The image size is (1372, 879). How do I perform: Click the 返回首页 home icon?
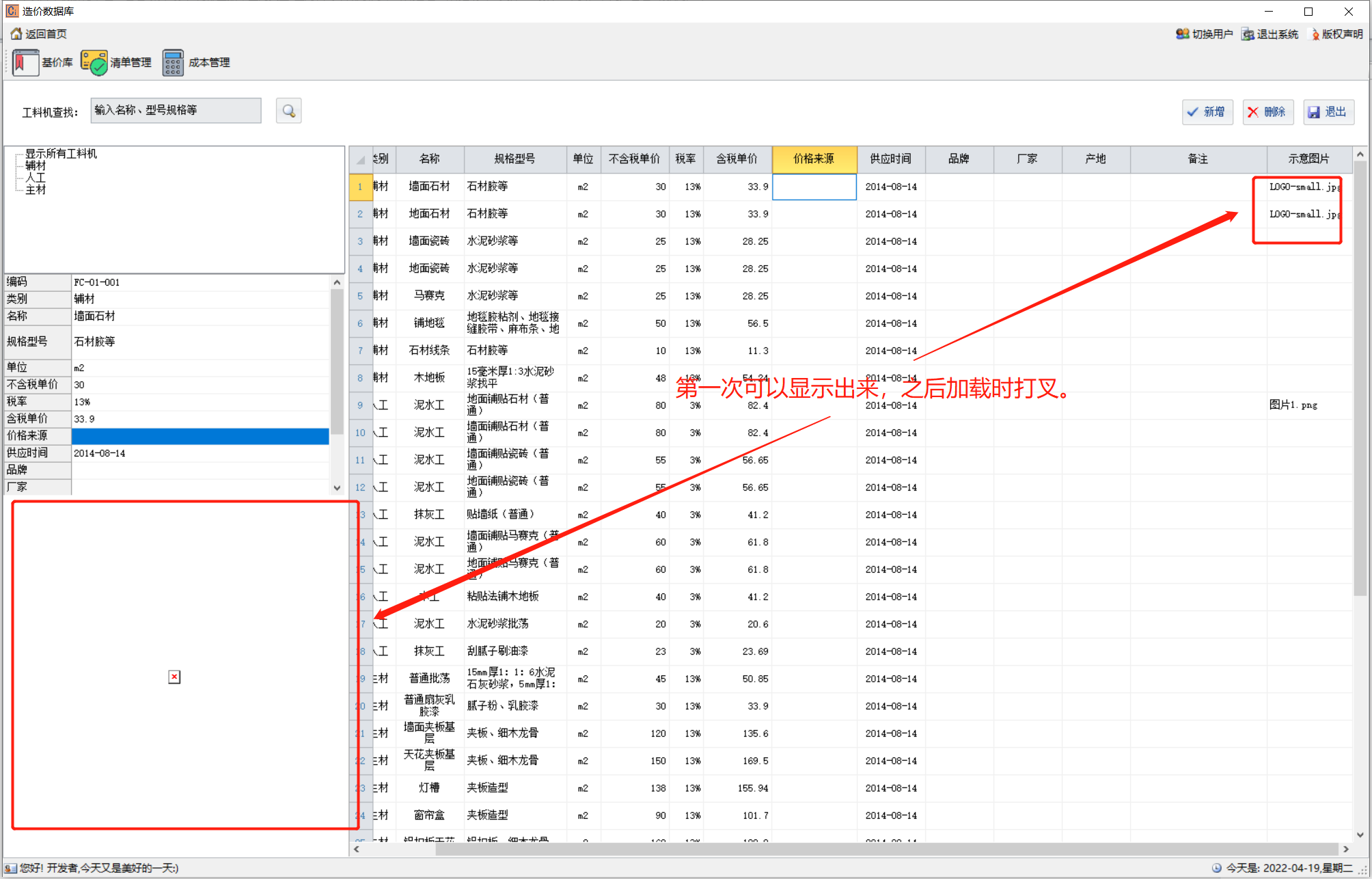[16, 33]
